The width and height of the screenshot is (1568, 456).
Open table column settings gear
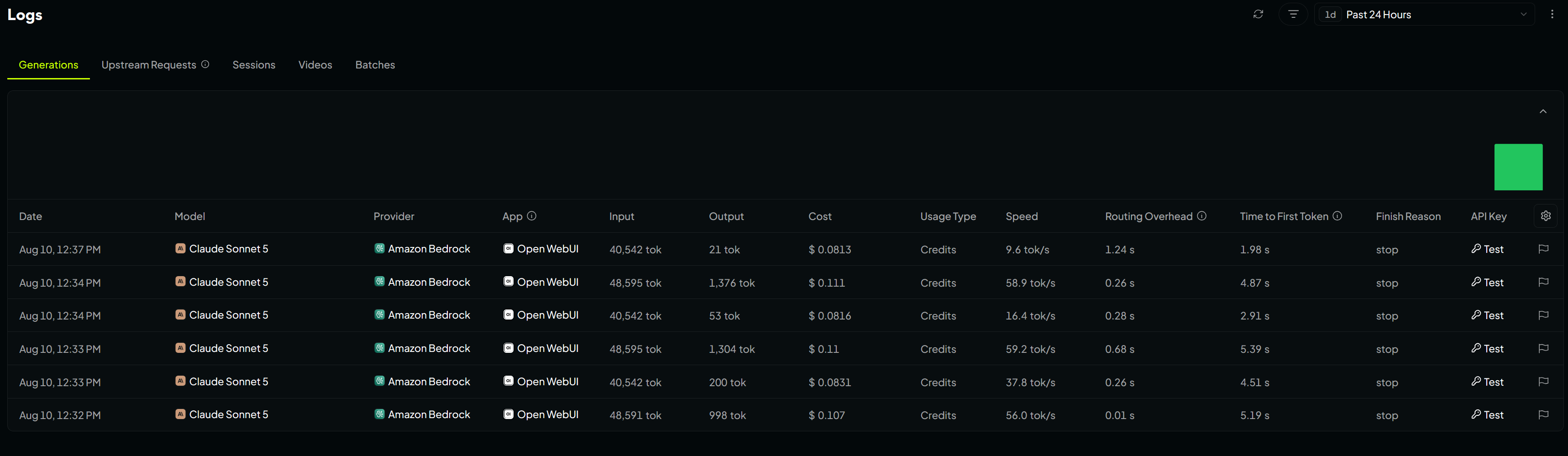click(1546, 216)
